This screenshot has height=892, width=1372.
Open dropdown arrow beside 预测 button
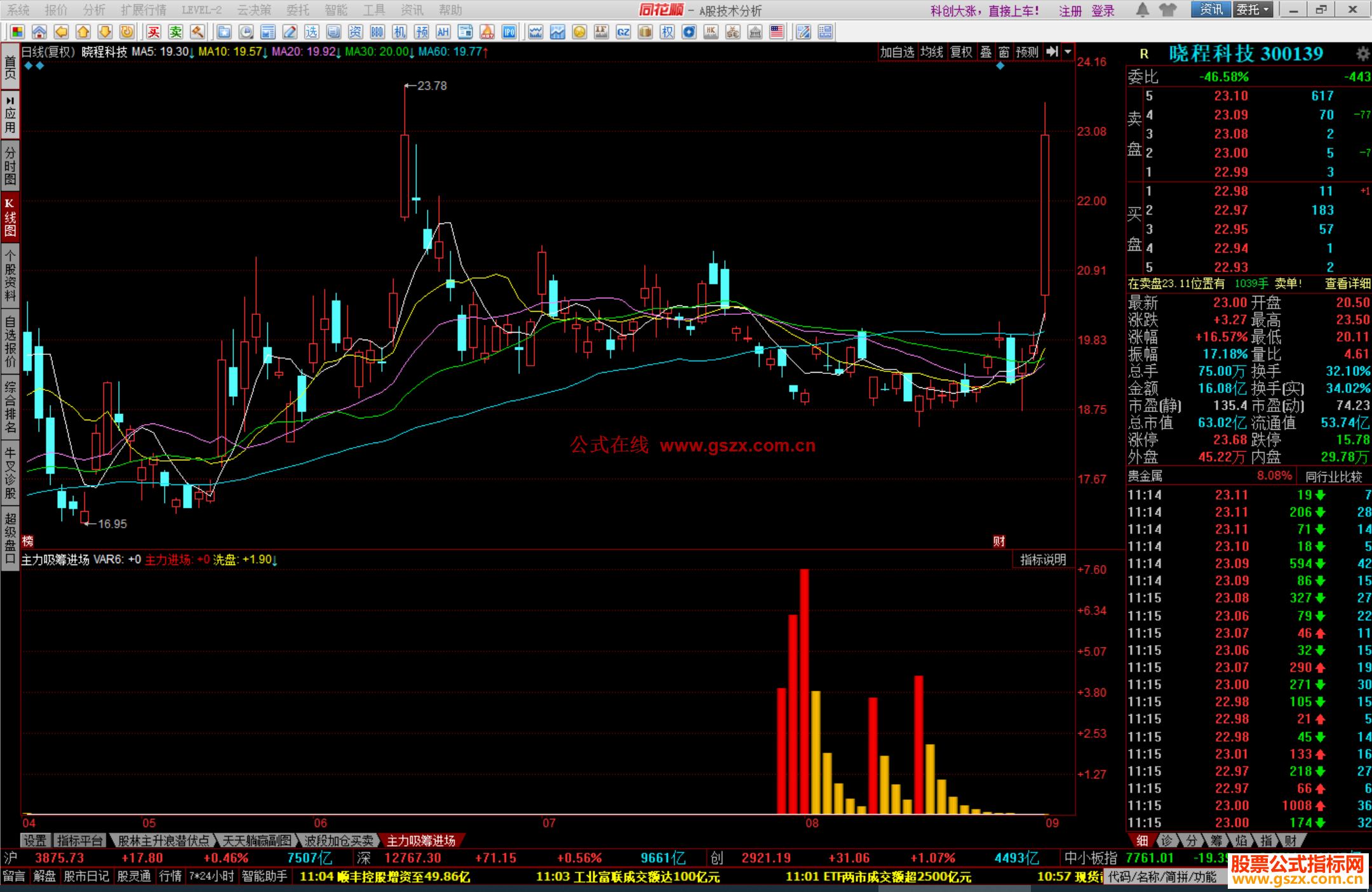pos(1068,52)
